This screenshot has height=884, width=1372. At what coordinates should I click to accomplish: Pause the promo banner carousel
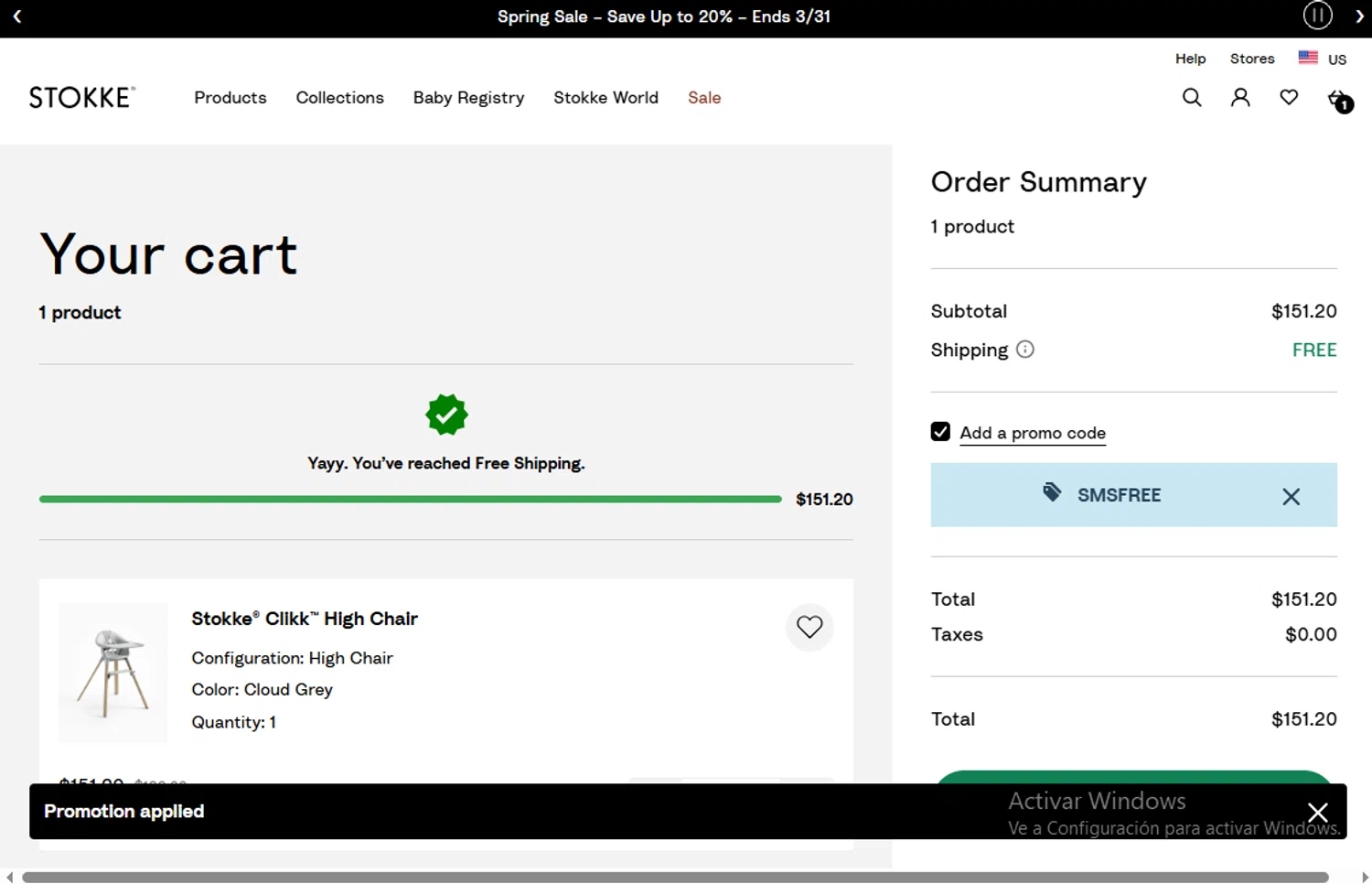pos(1317,16)
